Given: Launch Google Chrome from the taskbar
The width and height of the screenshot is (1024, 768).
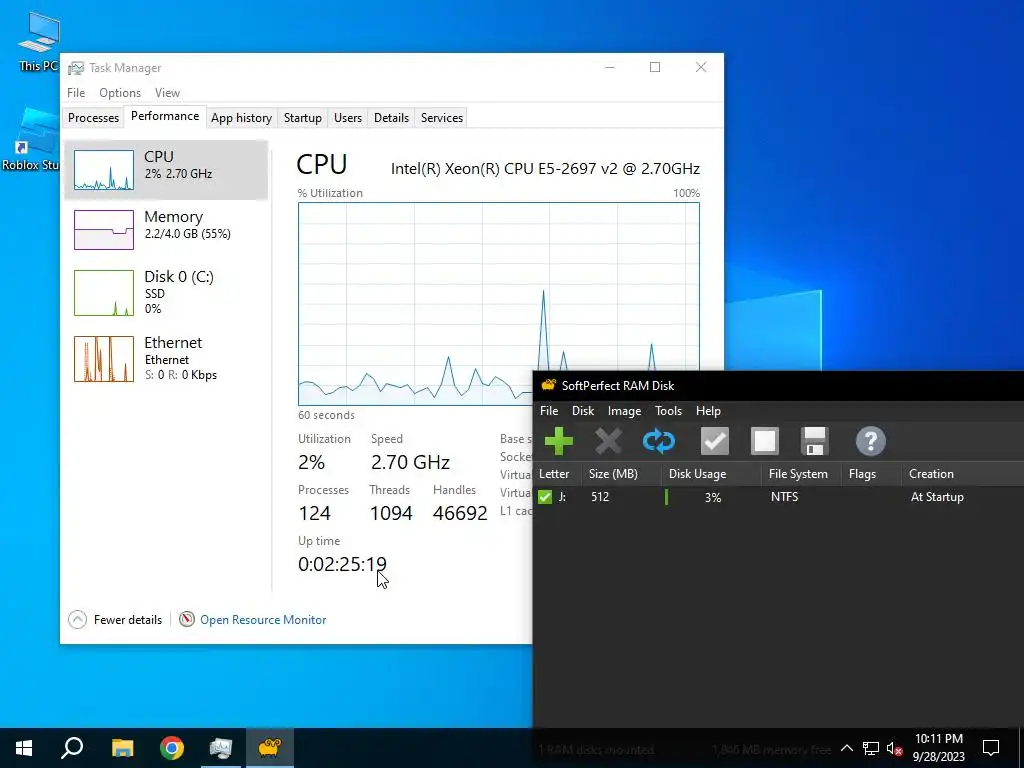Looking at the screenshot, I should [172, 748].
